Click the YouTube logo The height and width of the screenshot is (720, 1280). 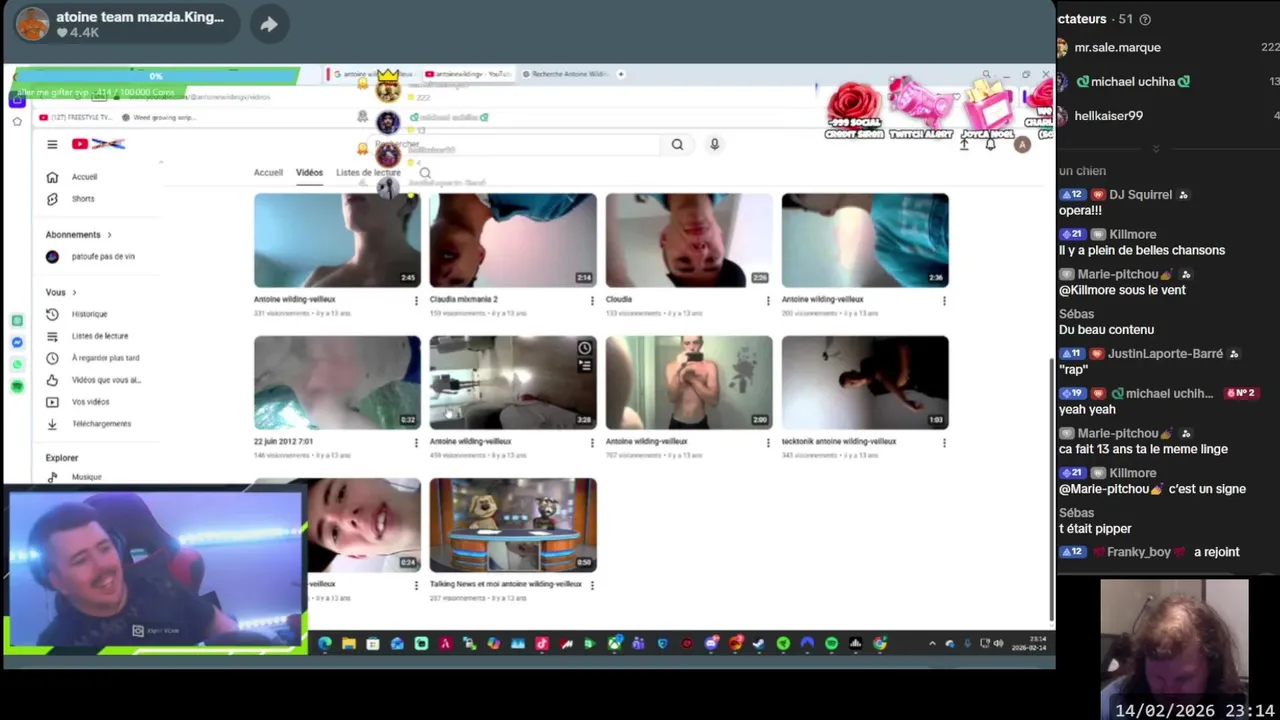97,144
